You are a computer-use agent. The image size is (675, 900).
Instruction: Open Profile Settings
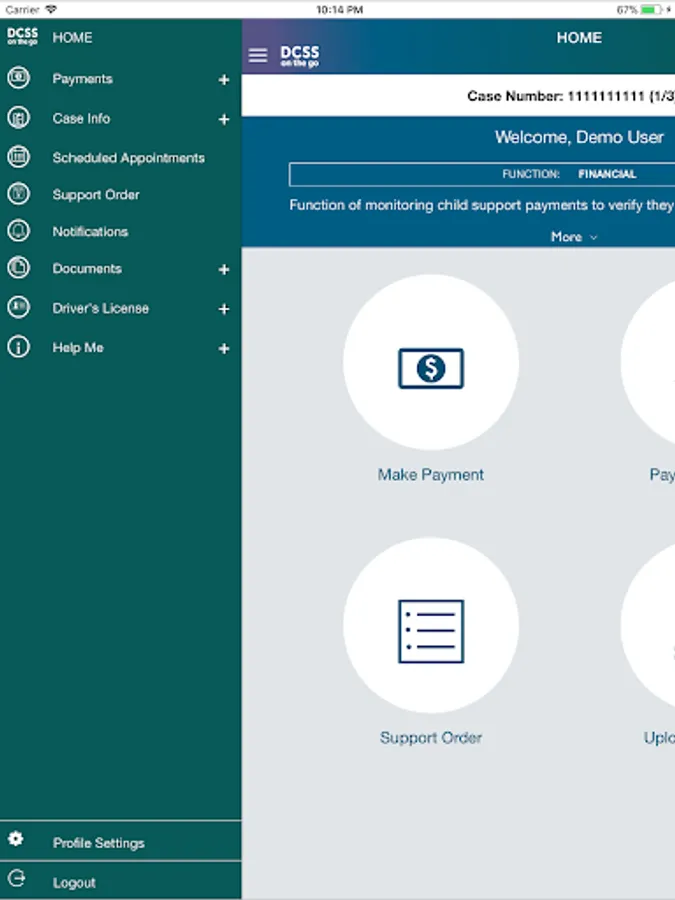[98, 843]
